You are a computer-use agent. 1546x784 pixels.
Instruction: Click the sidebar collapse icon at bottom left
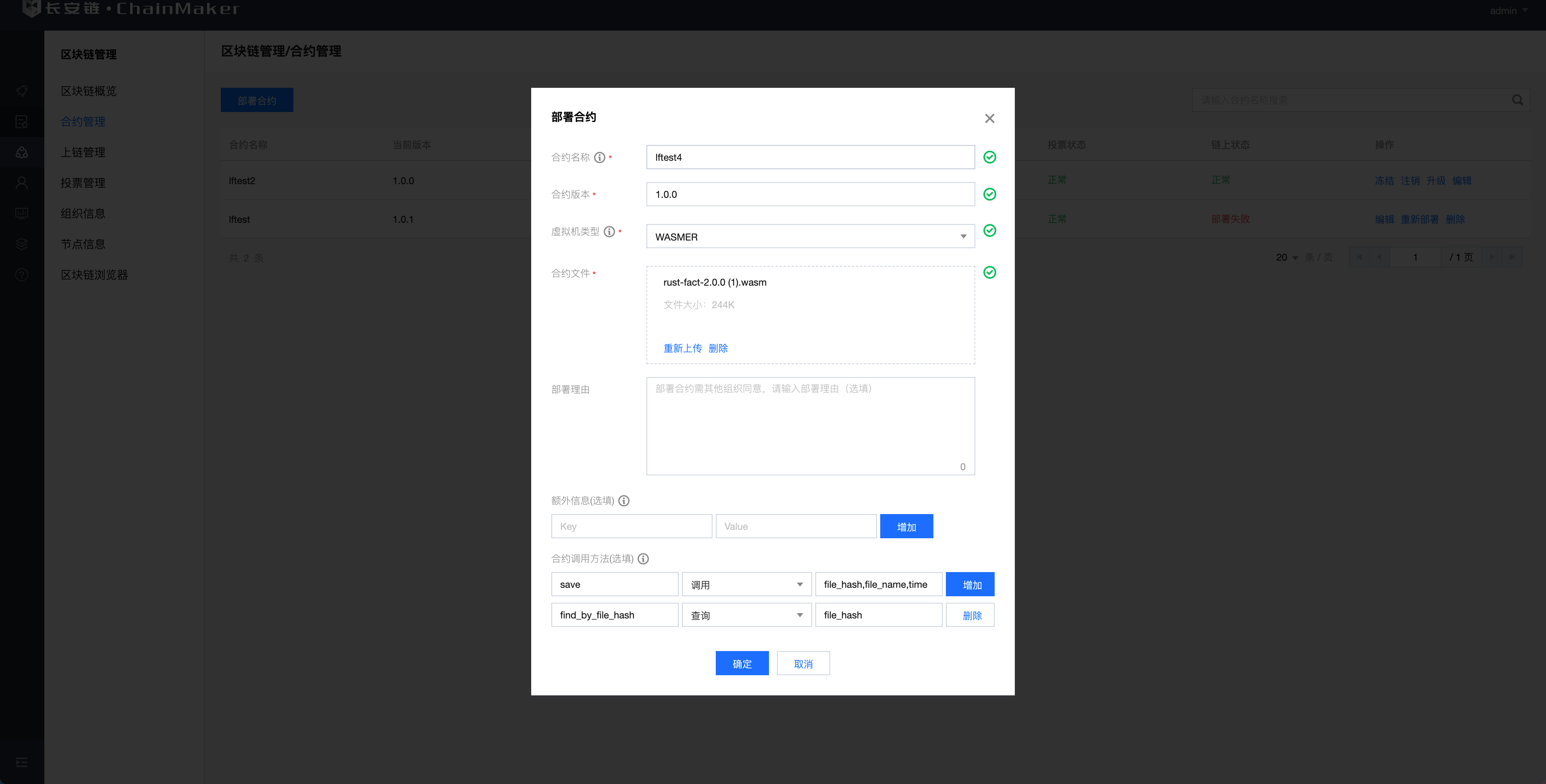coord(22,762)
